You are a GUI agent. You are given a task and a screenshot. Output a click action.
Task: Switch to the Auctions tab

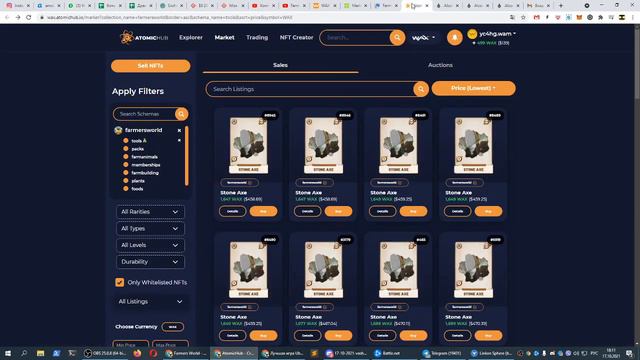click(x=440, y=65)
